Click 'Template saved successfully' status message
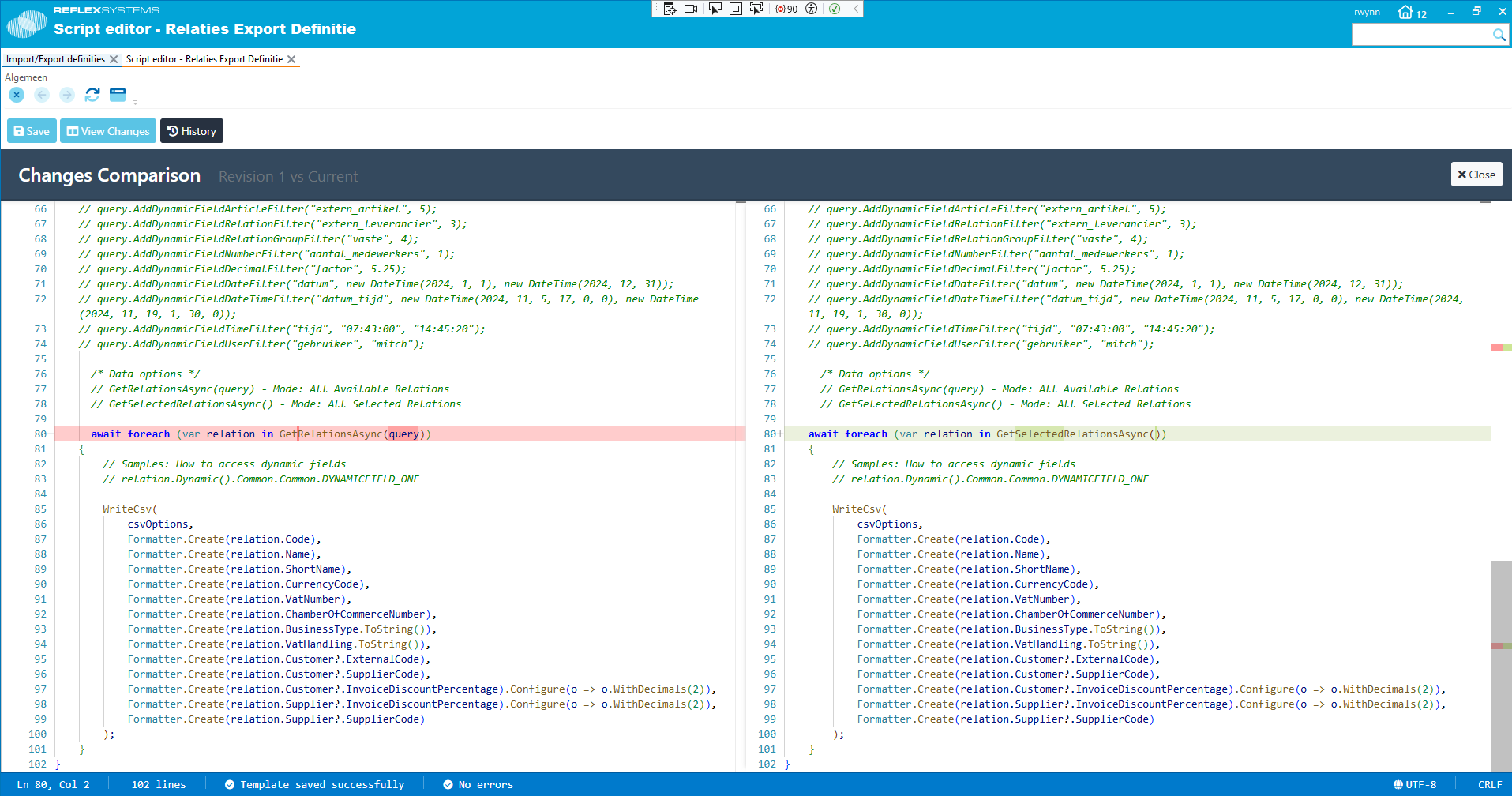The width and height of the screenshot is (1512, 796). pos(314,785)
